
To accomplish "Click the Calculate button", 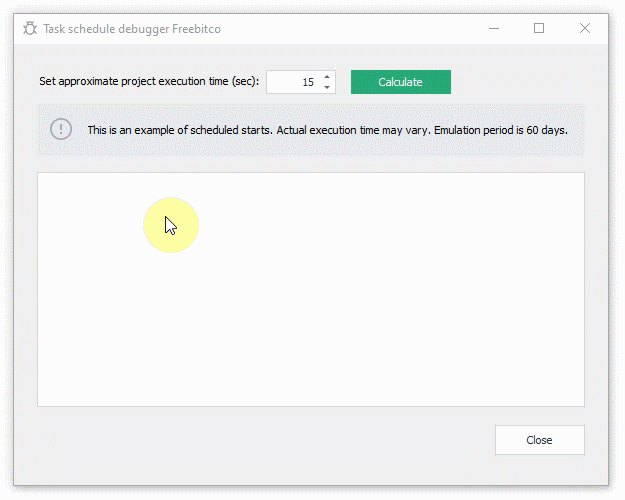I will [401, 82].
